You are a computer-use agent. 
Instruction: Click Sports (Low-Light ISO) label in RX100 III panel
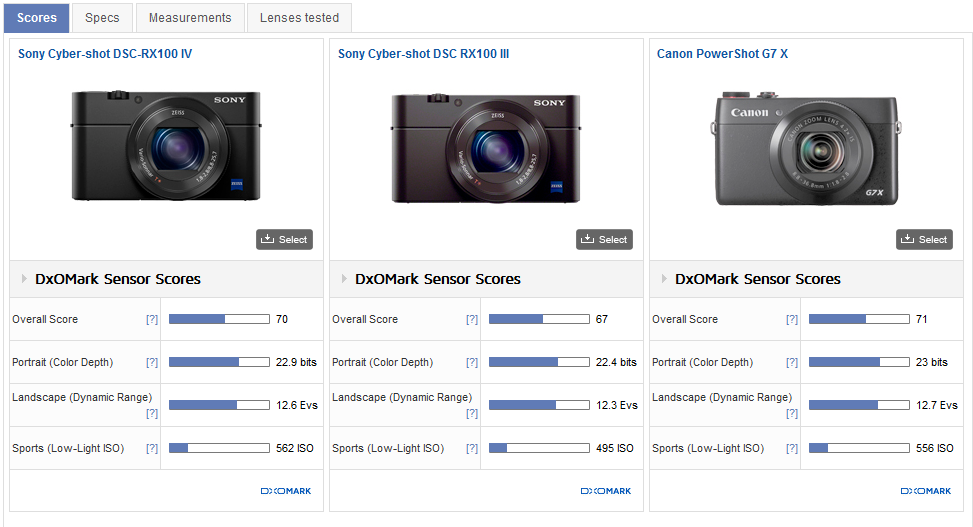388,448
